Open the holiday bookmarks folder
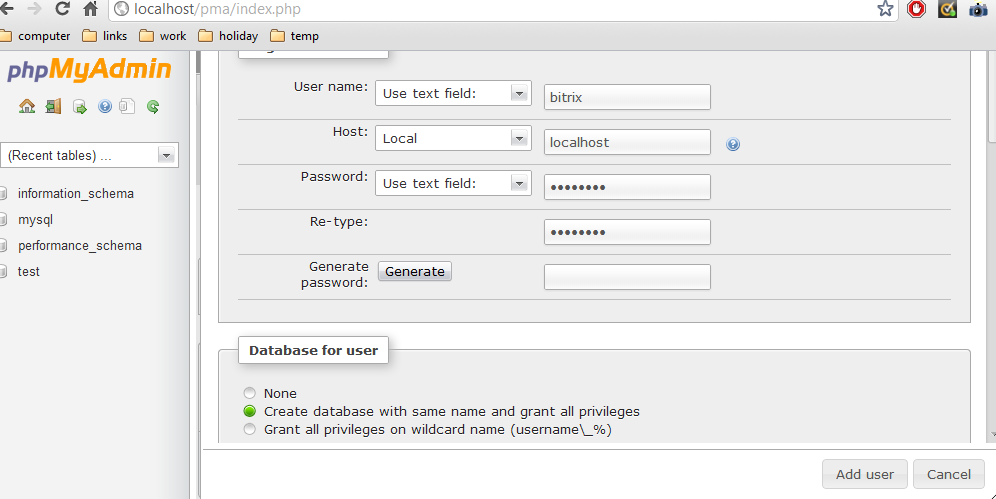996x499 pixels. point(229,36)
